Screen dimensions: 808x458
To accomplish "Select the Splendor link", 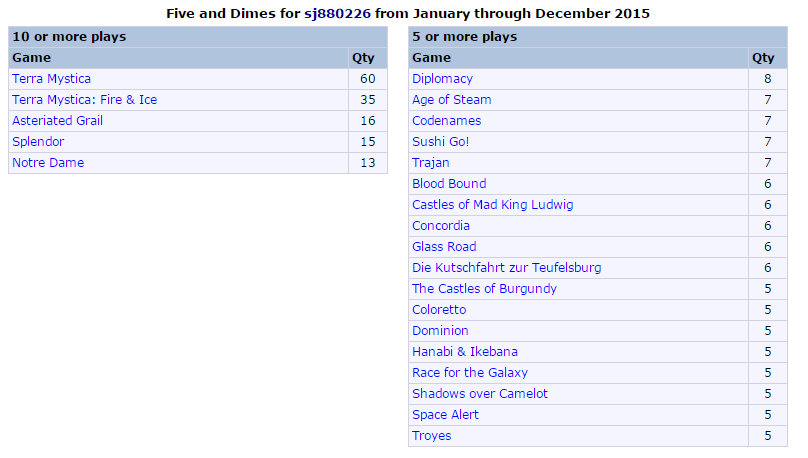I will 38,142.
